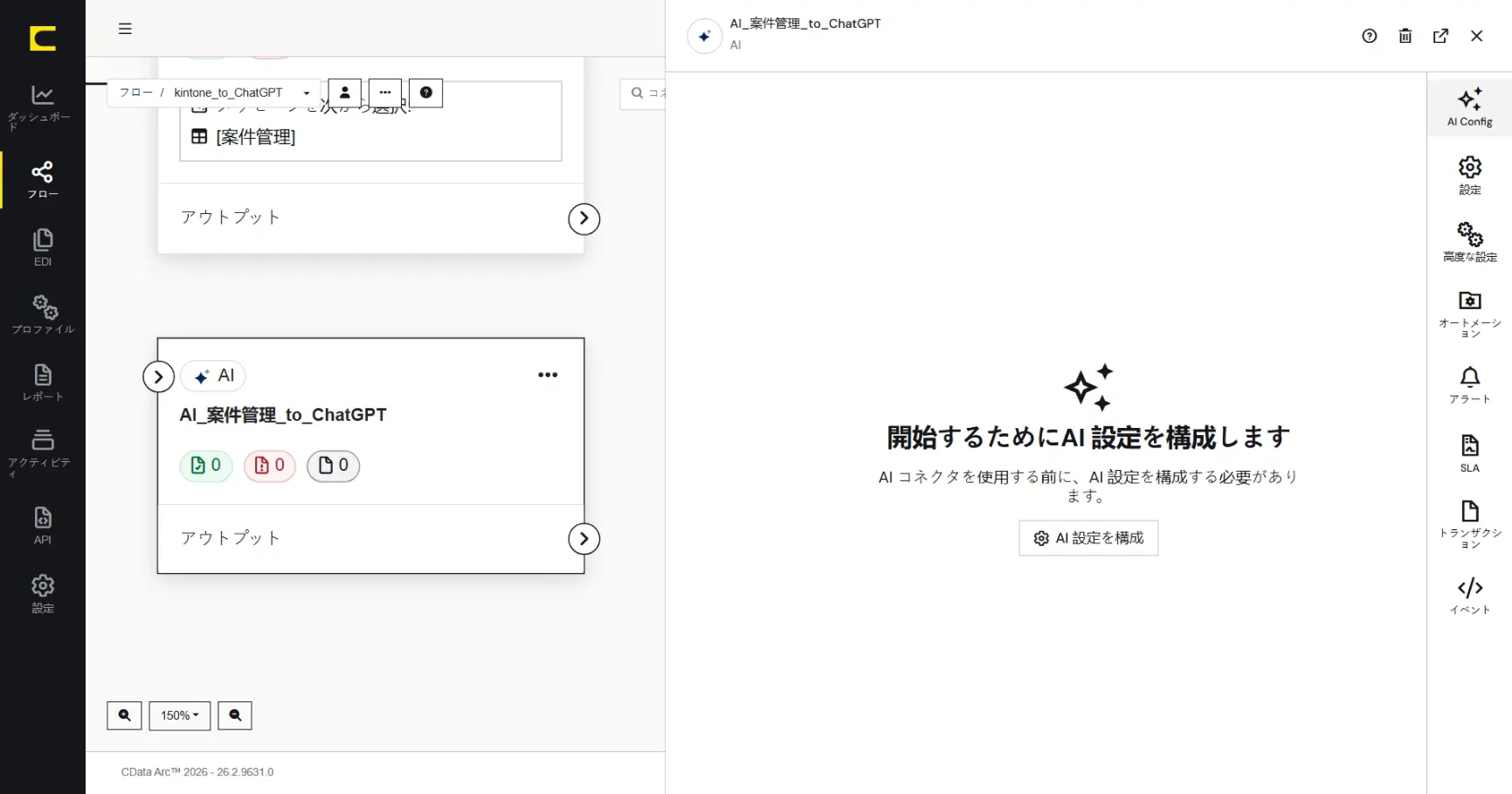This screenshot has height=794, width=1512.
Task: Select the アラート tab
Action: 1469,385
